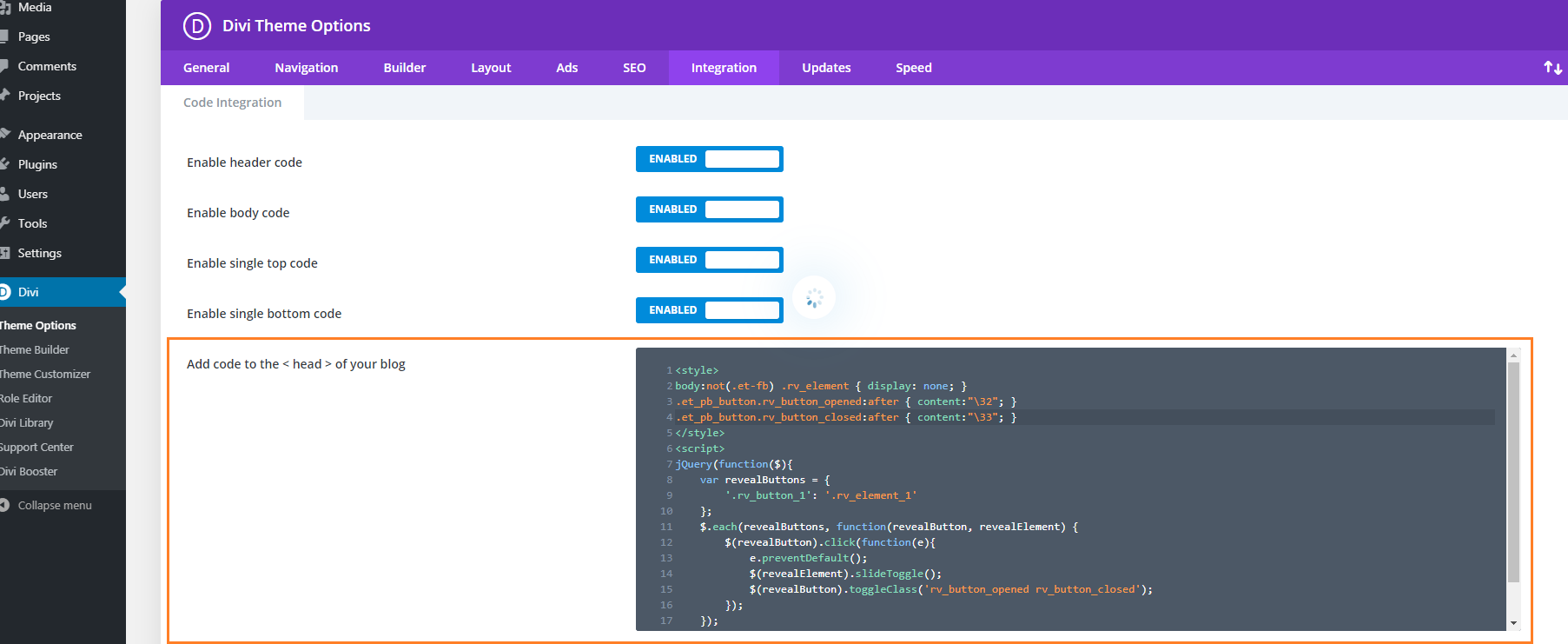The width and height of the screenshot is (1568, 644).
Task: Click line 1 <style> in code editor
Action: (697, 370)
